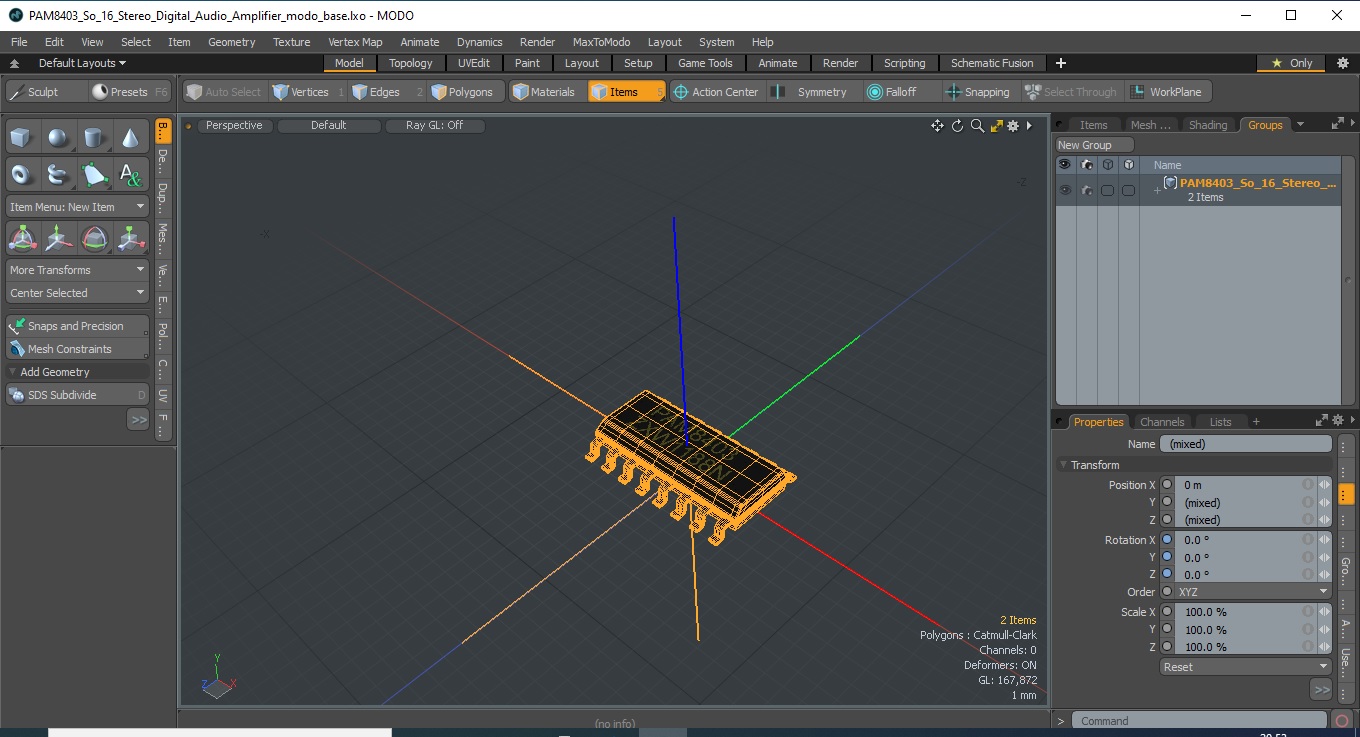Open More Transforms dropdown
Image resolution: width=1360 pixels, height=737 pixels.
pyautogui.click(x=77, y=270)
